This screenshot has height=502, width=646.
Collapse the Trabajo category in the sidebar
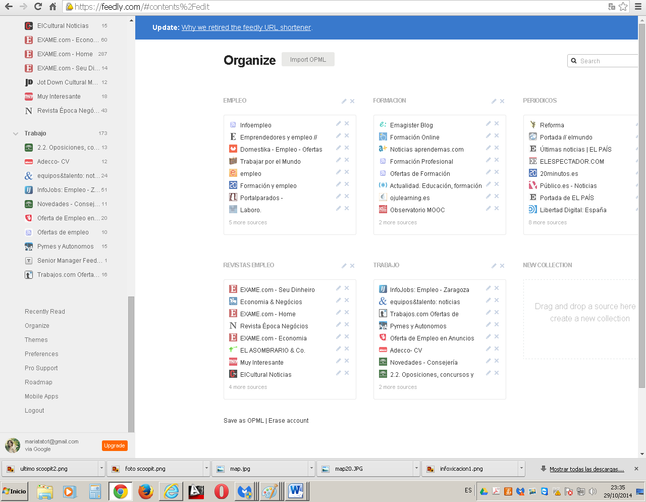(16, 134)
